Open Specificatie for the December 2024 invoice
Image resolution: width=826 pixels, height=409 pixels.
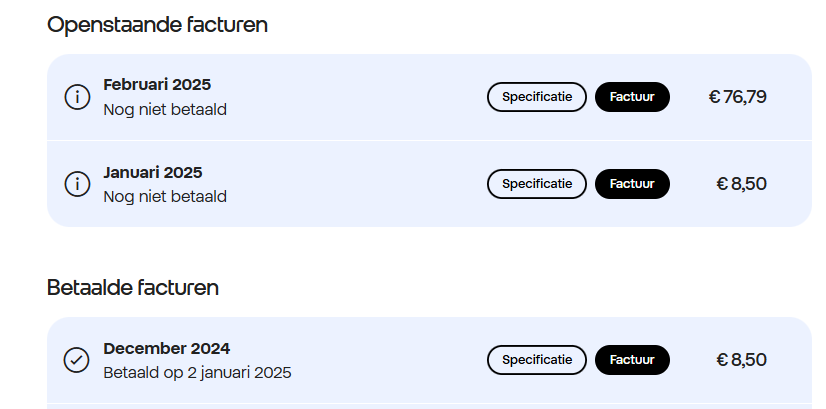point(537,360)
